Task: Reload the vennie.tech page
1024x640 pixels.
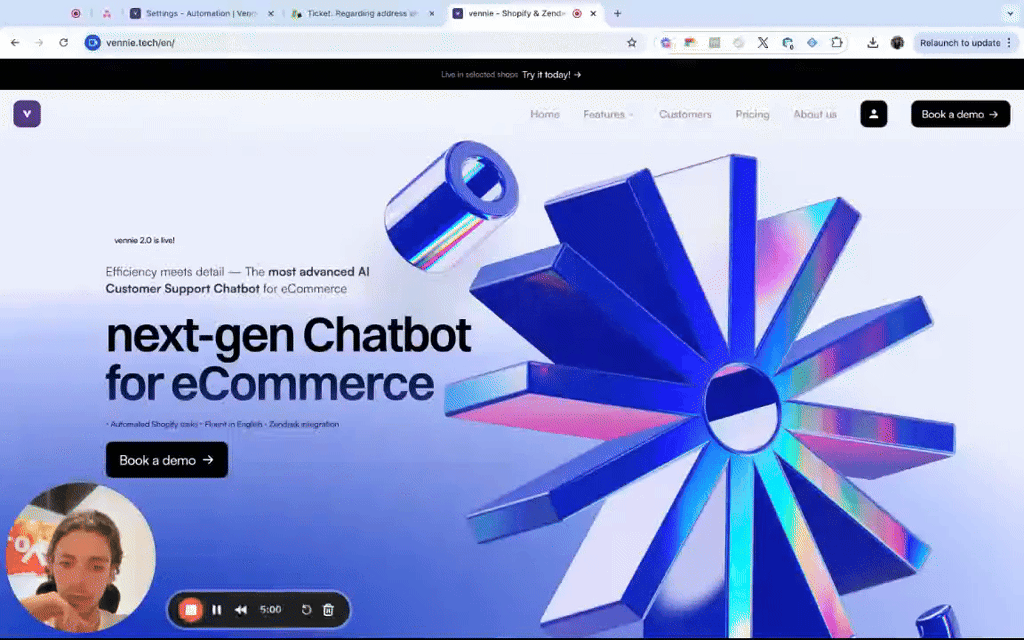Action: click(x=63, y=42)
